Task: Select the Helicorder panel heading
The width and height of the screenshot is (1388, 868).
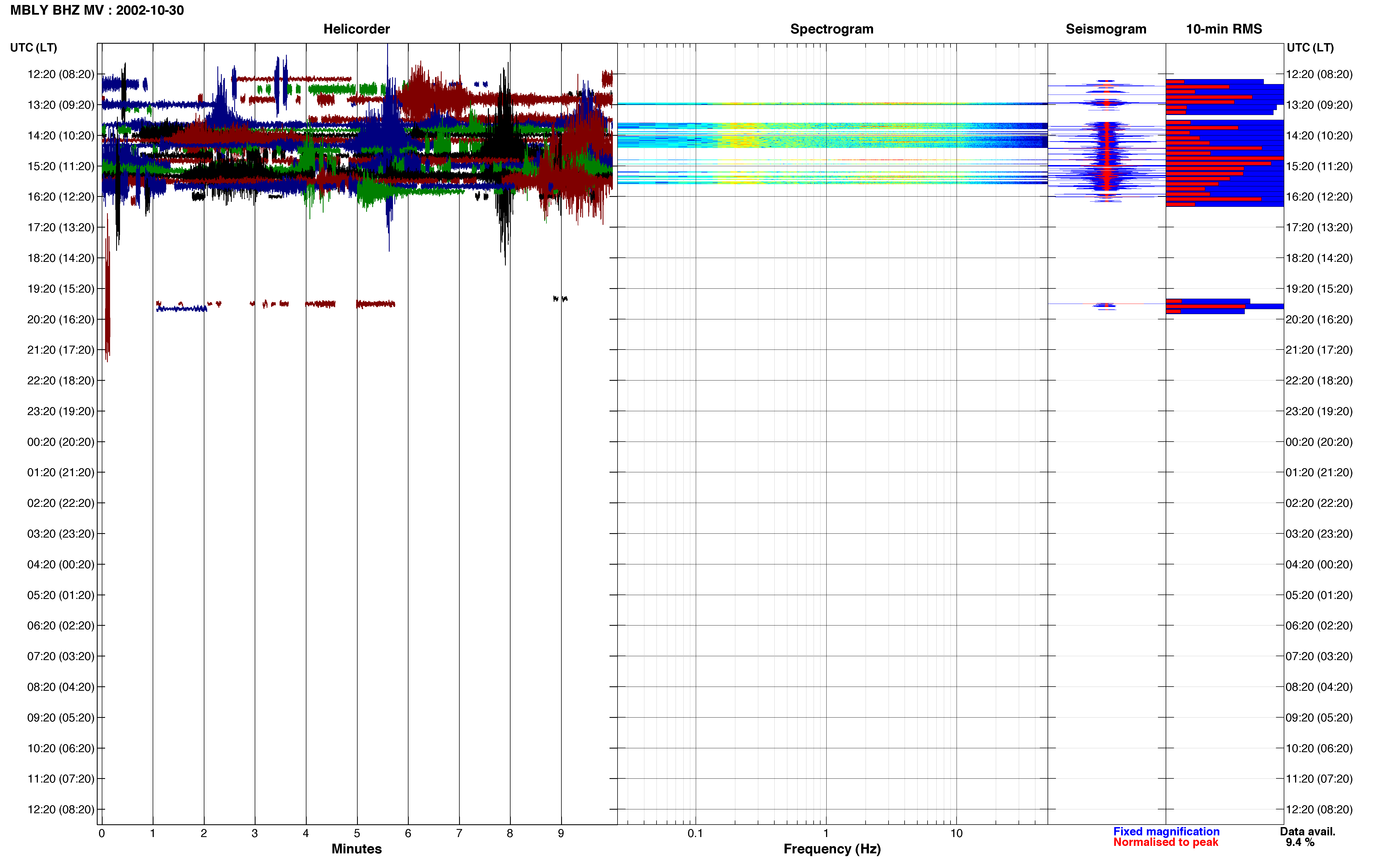Action: [x=356, y=29]
